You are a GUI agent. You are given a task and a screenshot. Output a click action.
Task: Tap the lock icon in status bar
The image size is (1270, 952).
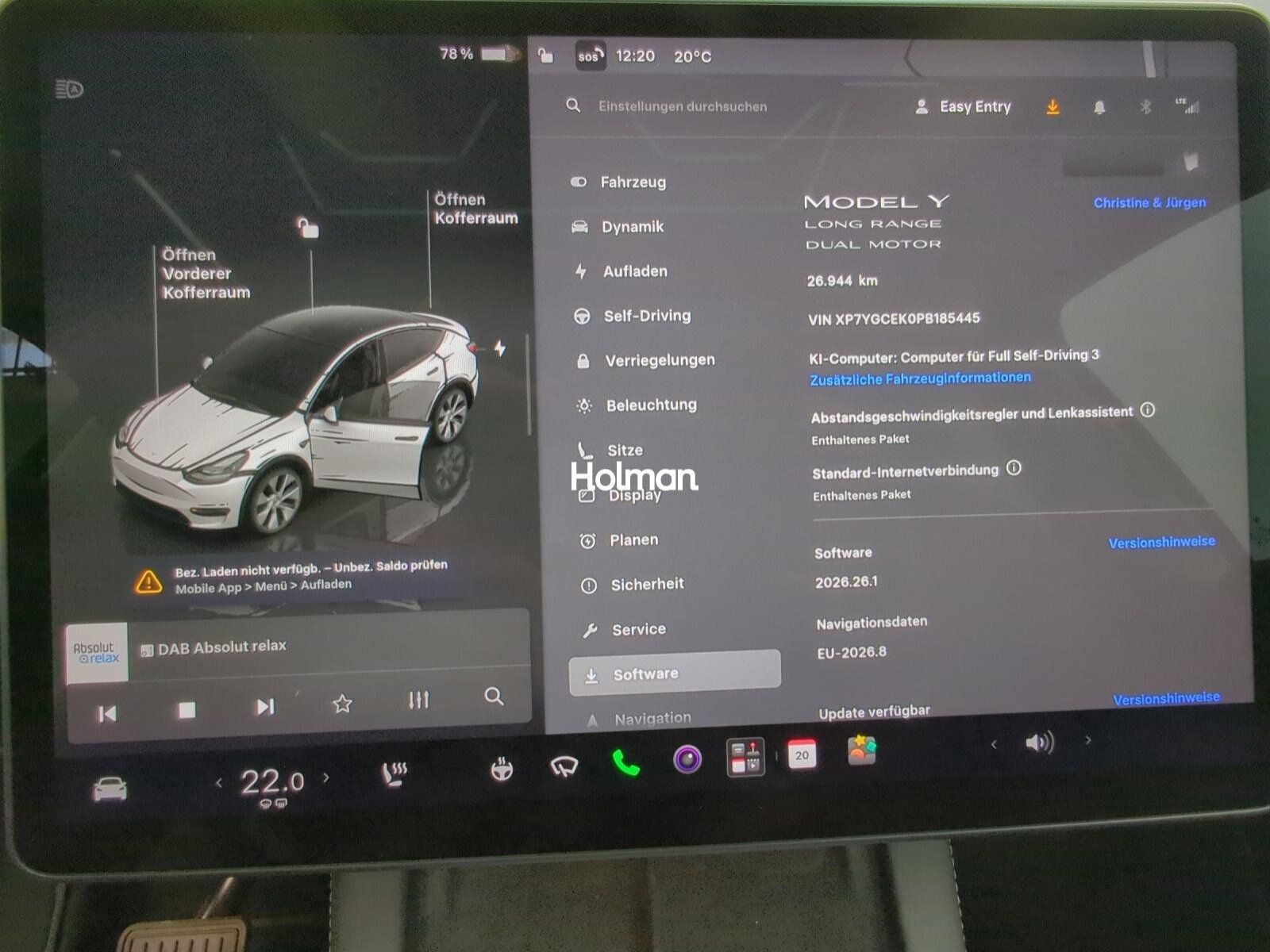tap(545, 56)
